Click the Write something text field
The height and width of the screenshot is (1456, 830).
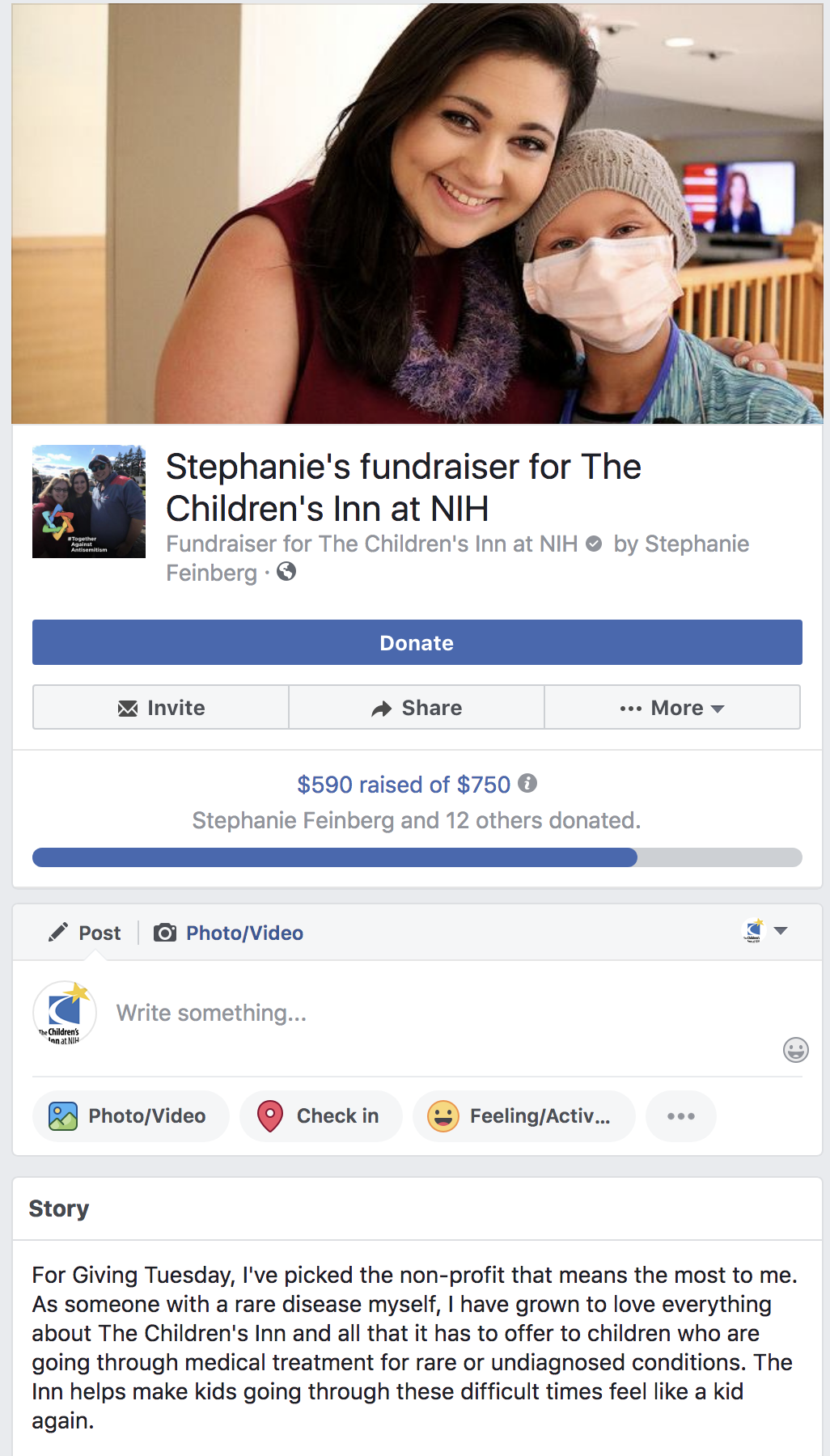pos(437,1013)
